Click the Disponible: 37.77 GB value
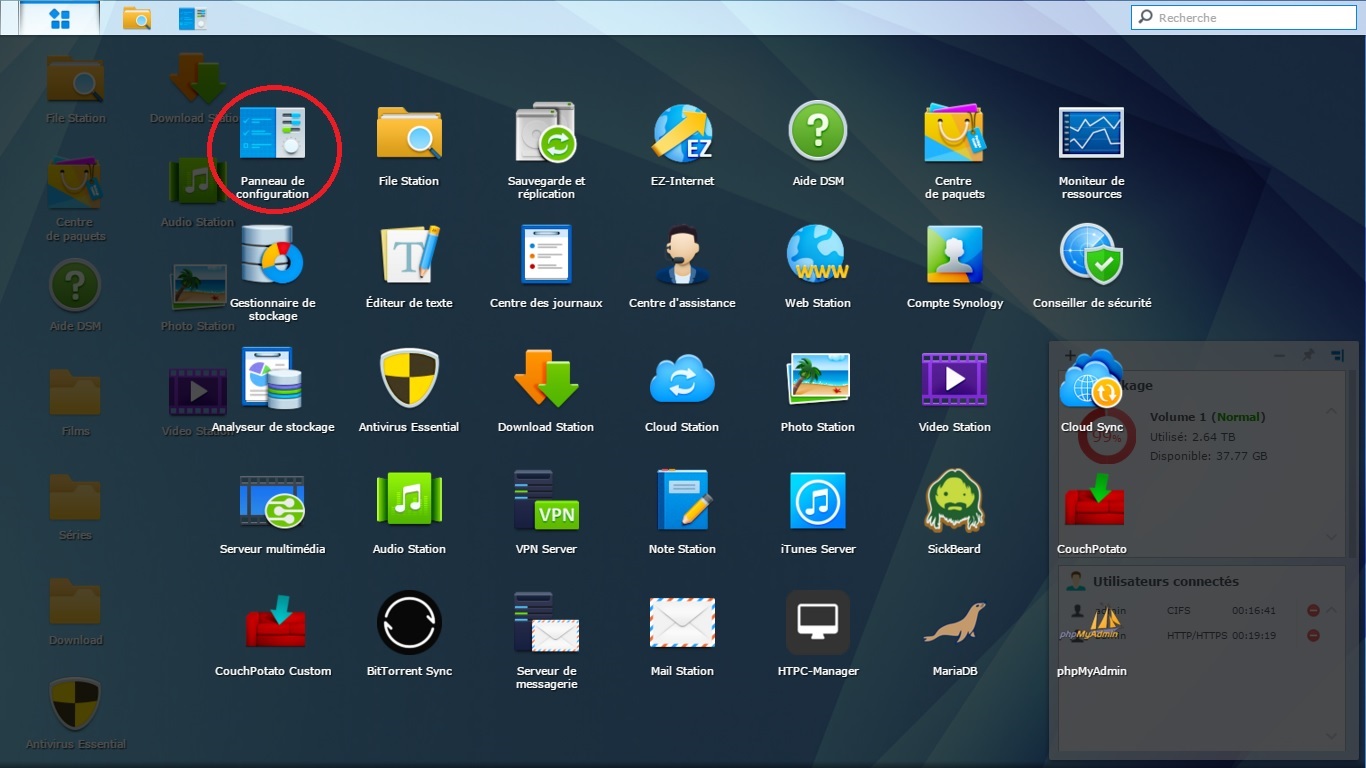 tap(1209, 456)
